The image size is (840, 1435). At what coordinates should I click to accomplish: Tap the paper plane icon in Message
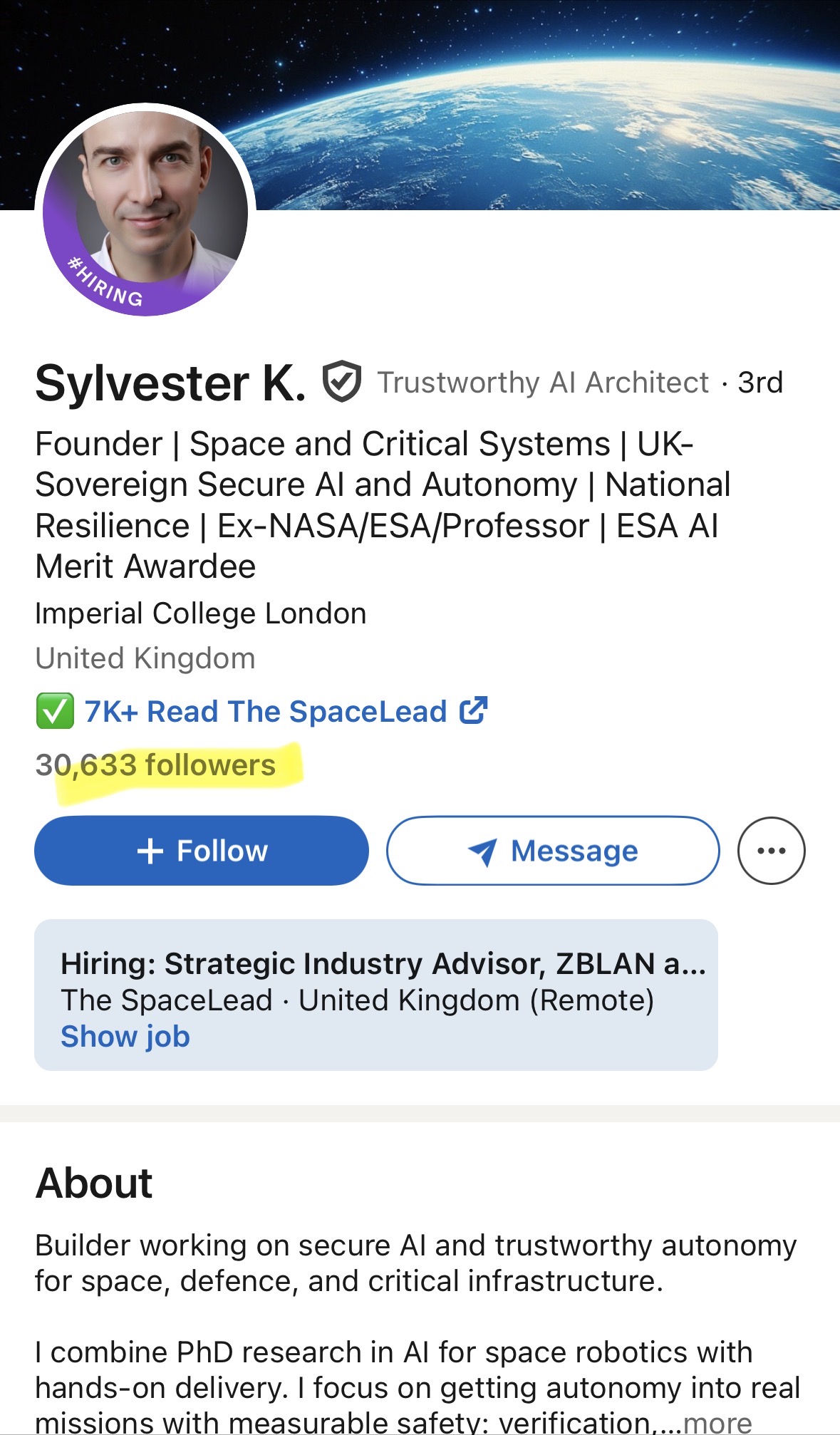(482, 851)
